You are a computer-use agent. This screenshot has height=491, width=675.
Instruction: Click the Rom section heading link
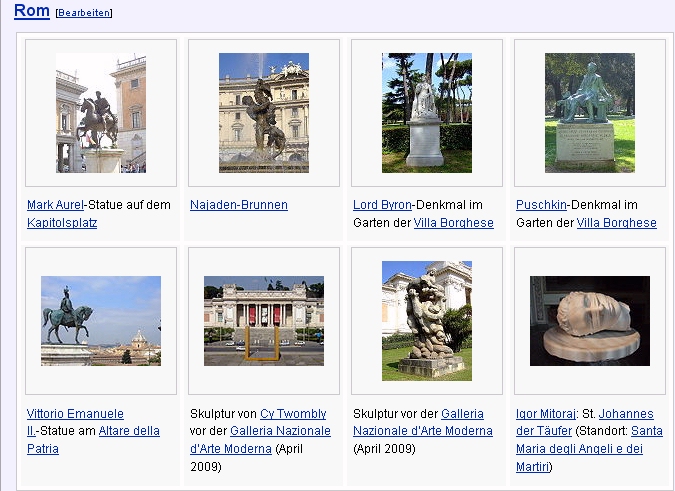tap(32, 10)
